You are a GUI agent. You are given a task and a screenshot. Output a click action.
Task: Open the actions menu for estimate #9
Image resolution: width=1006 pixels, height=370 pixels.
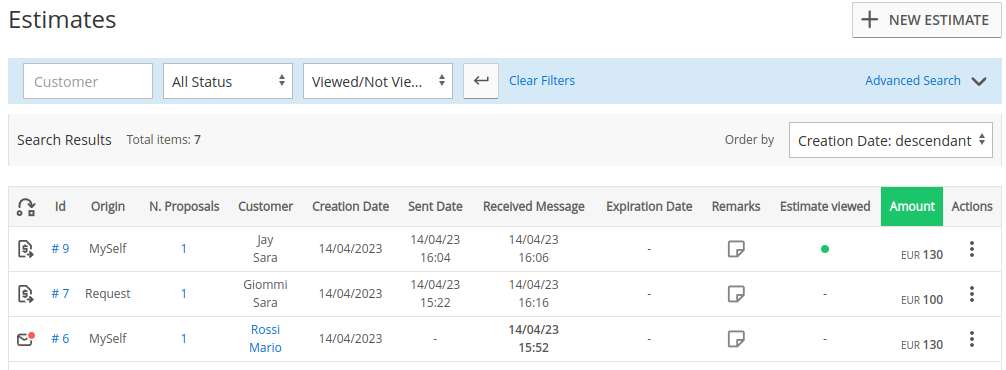click(972, 249)
